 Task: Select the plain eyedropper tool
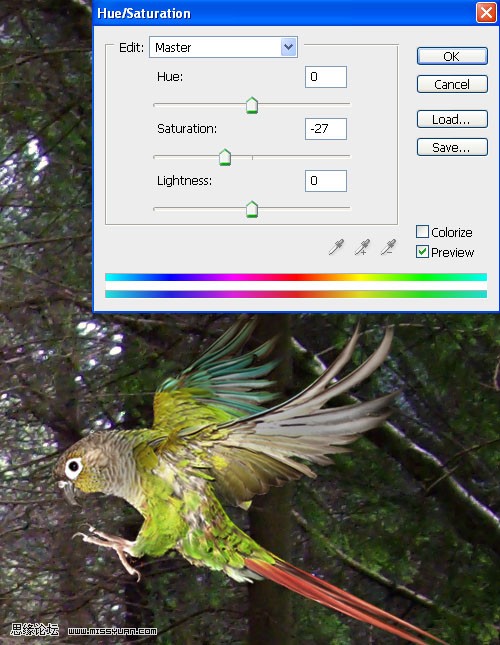point(336,247)
